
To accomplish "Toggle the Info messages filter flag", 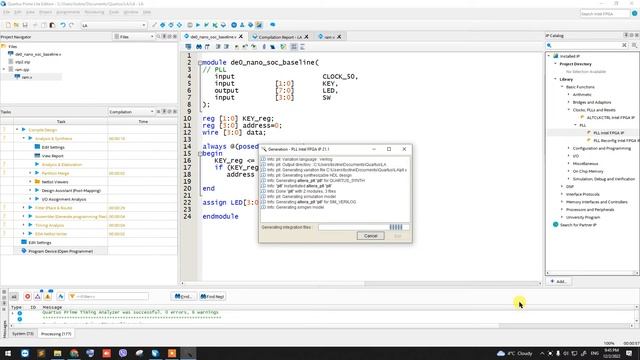I will [61, 296].
